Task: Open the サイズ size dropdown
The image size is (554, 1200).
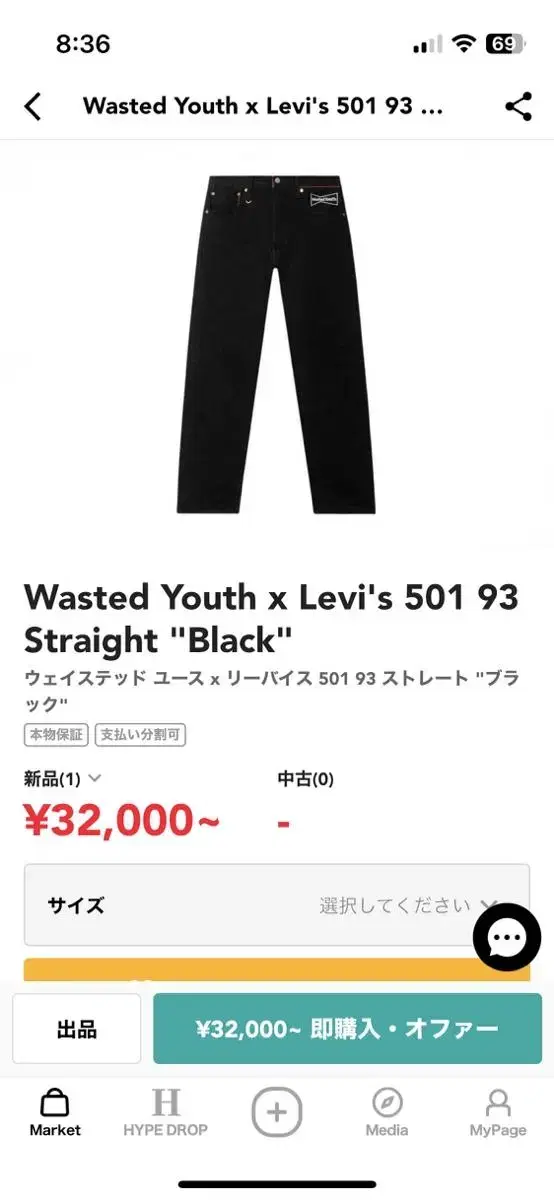Action: point(277,905)
